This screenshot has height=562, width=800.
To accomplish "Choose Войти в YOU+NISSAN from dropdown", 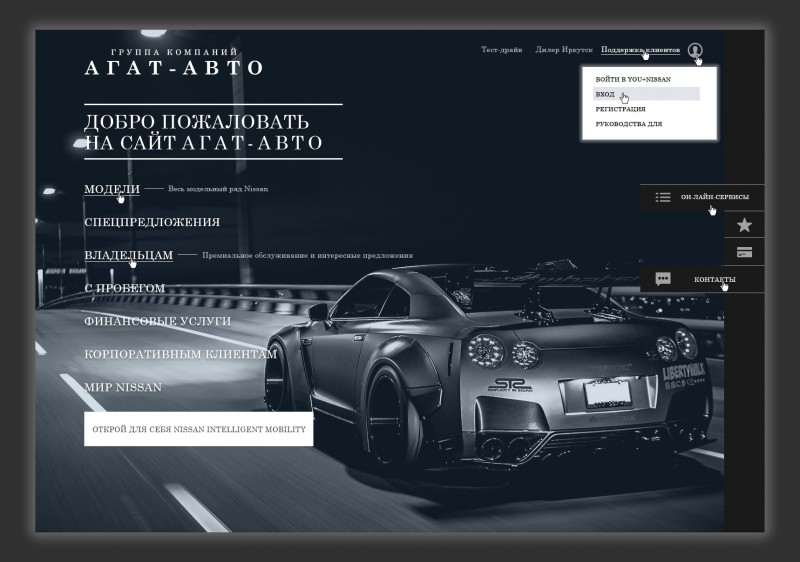I will [x=633, y=79].
